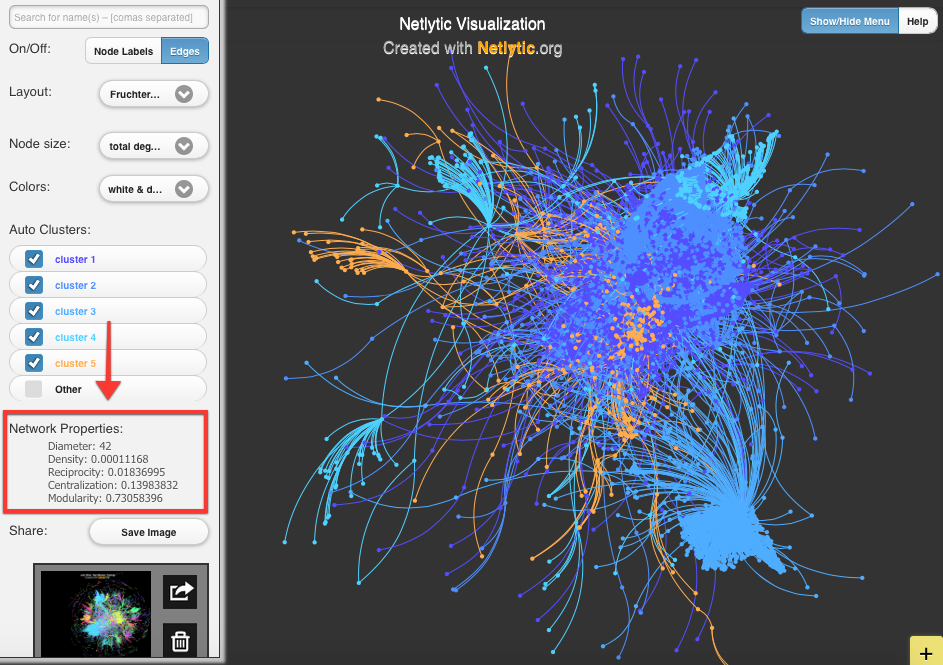Open the Layout dropdown
The image size is (943, 665).
(x=153, y=94)
